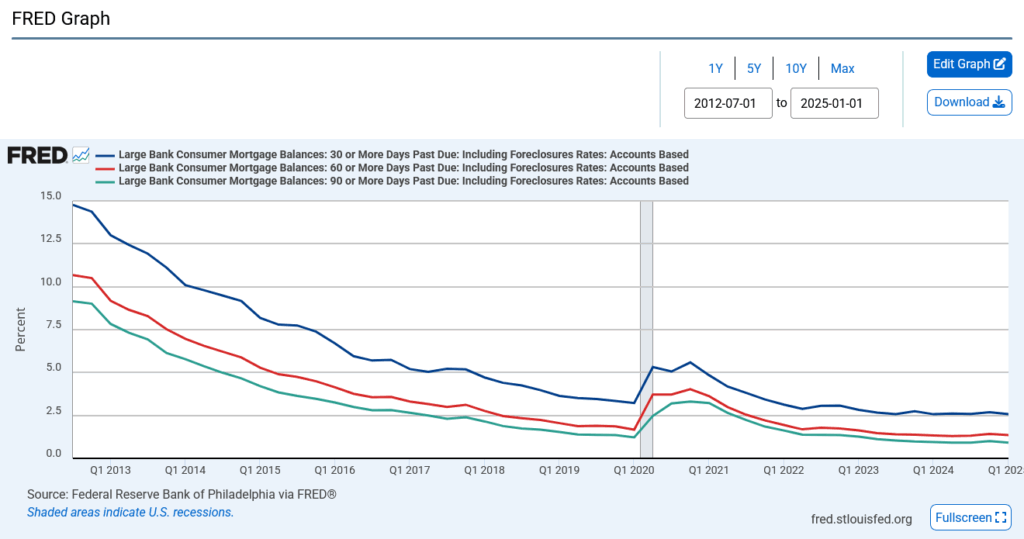This screenshot has width=1024, height=539.
Task: Click the Edit Graph pencil icon
Action: [x=999, y=64]
